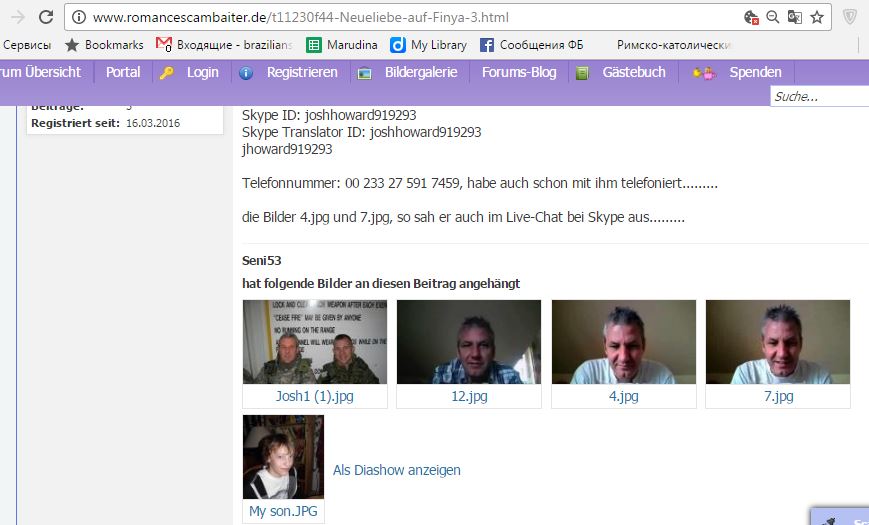Click the My son.JPG file link
This screenshot has width=869, height=525.
pyautogui.click(x=284, y=512)
